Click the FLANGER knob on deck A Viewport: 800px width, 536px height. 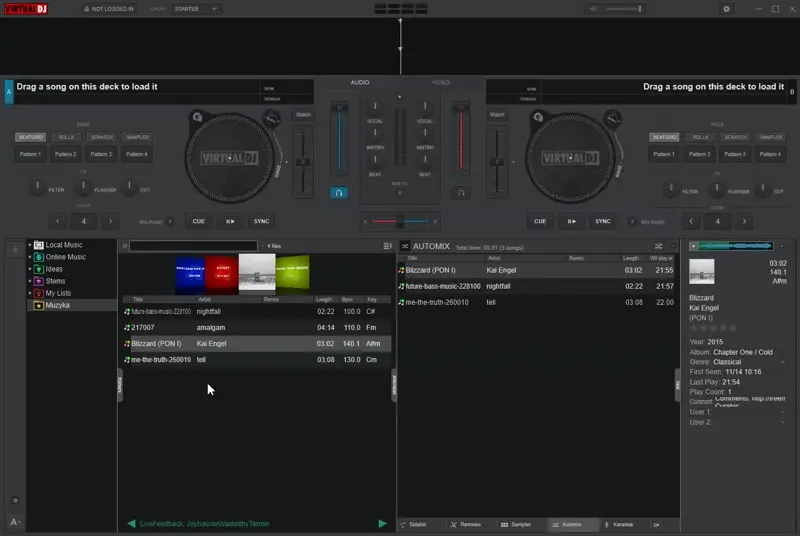pos(83,188)
